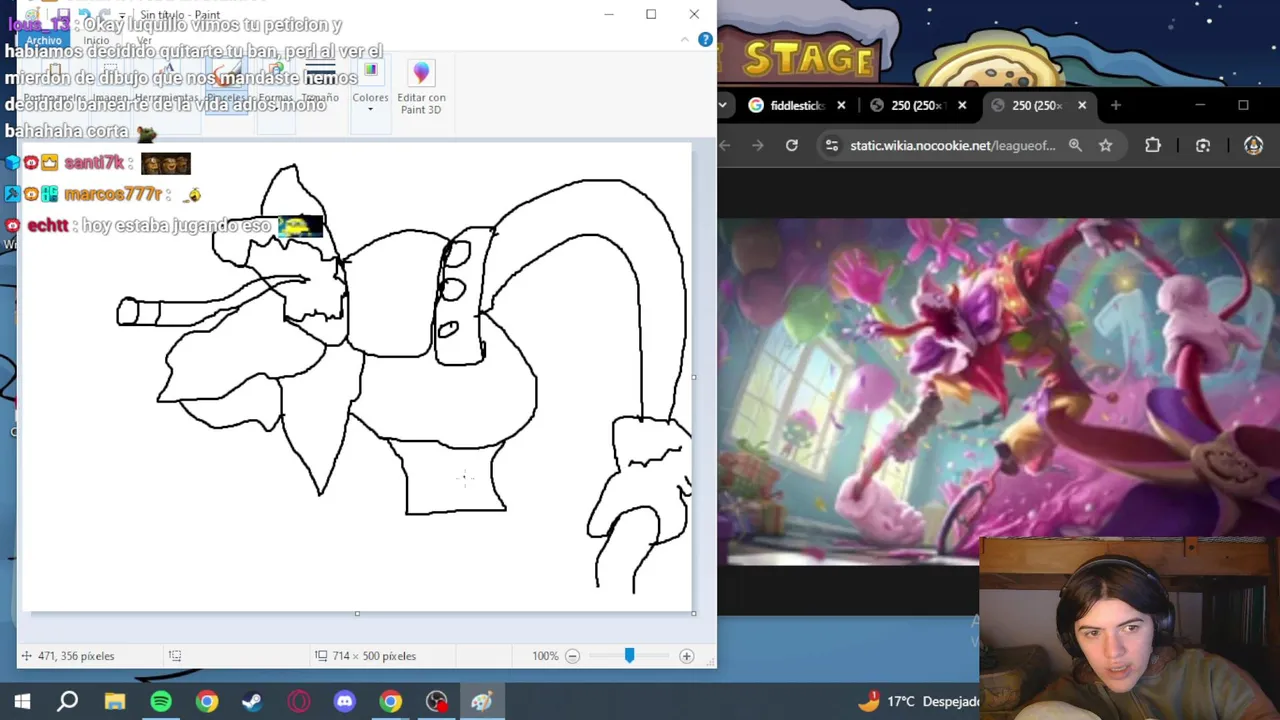The height and width of the screenshot is (720, 1280).
Task: Click the browser forward arrow
Action: click(x=758, y=145)
